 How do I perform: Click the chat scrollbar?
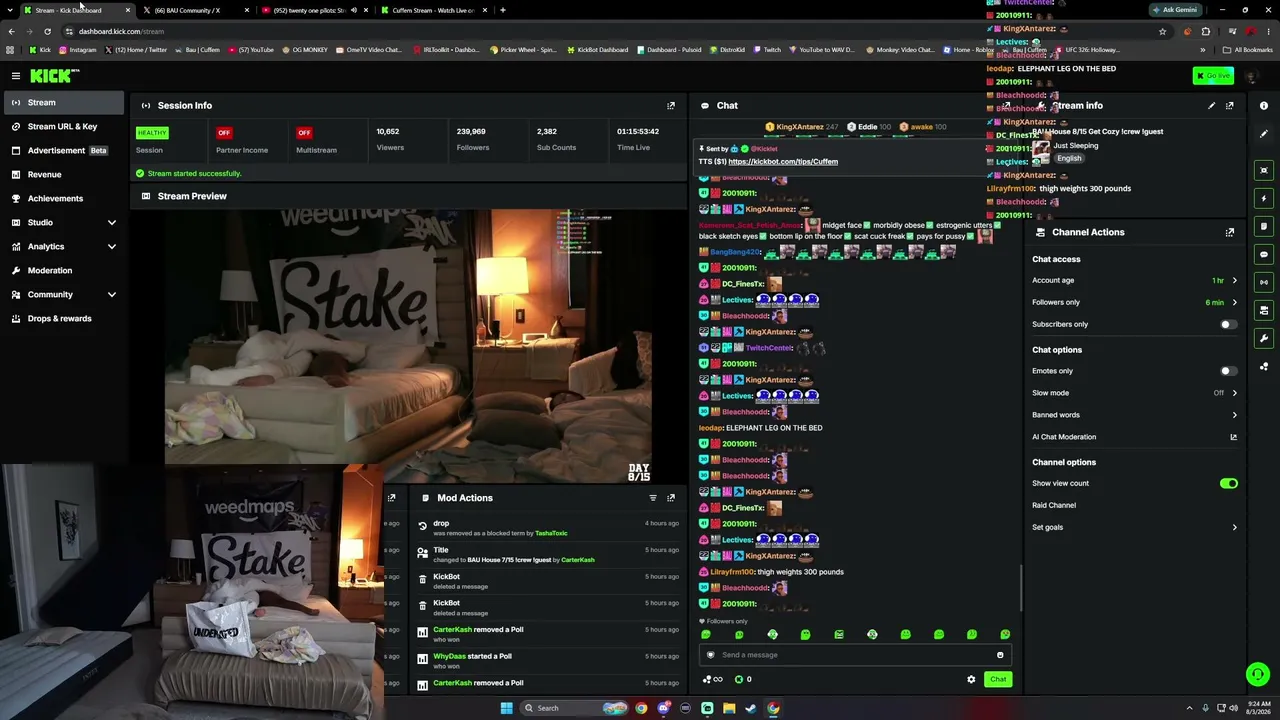[x=1021, y=588]
